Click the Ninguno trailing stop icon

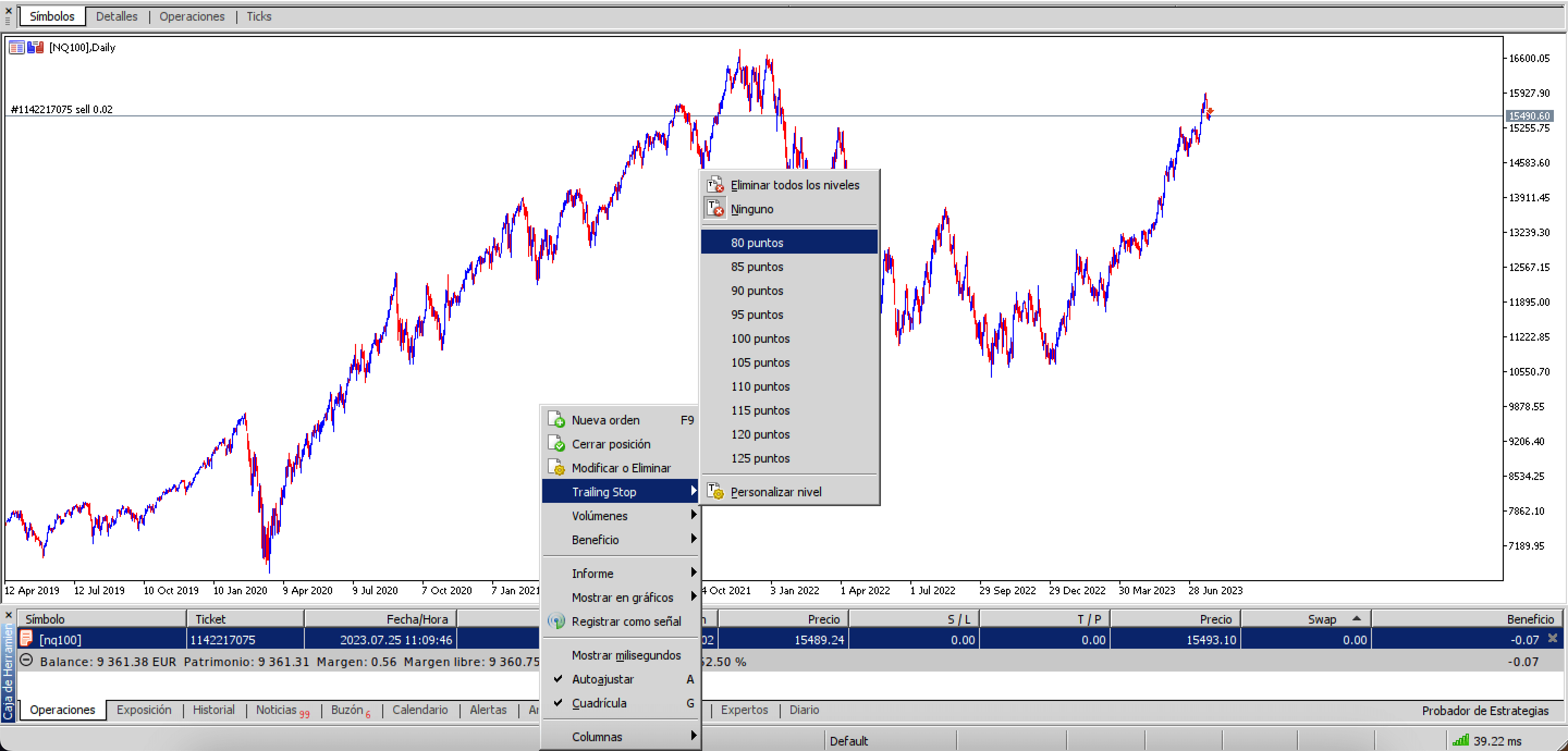[715, 208]
